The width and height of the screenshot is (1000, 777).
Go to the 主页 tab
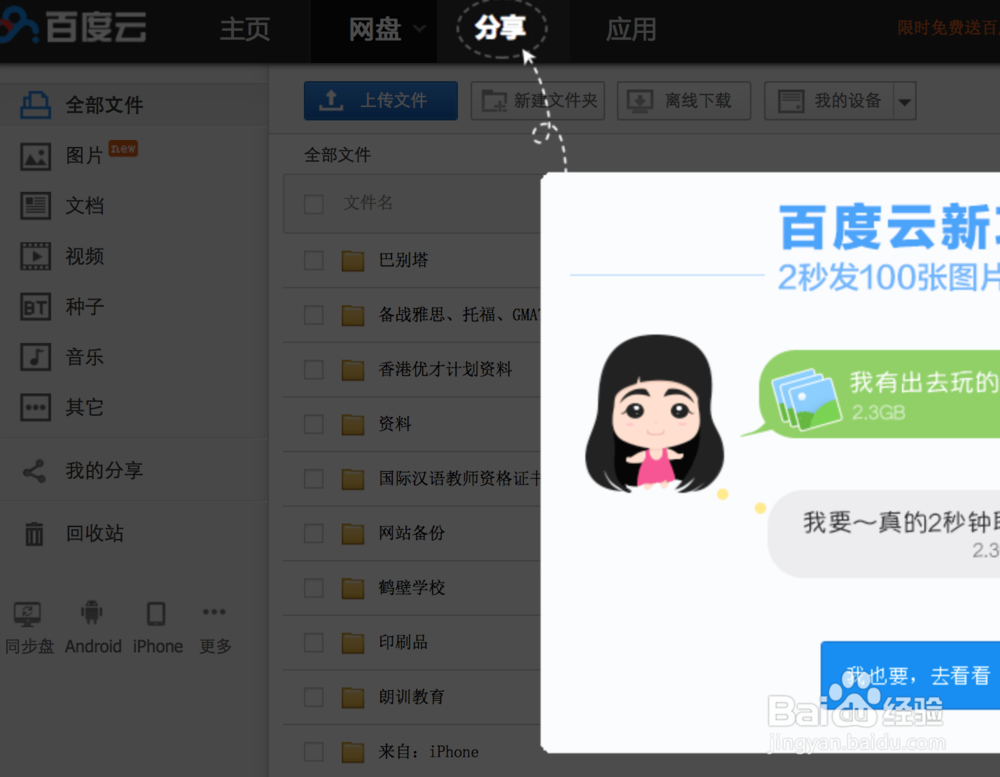click(x=245, y=29)
